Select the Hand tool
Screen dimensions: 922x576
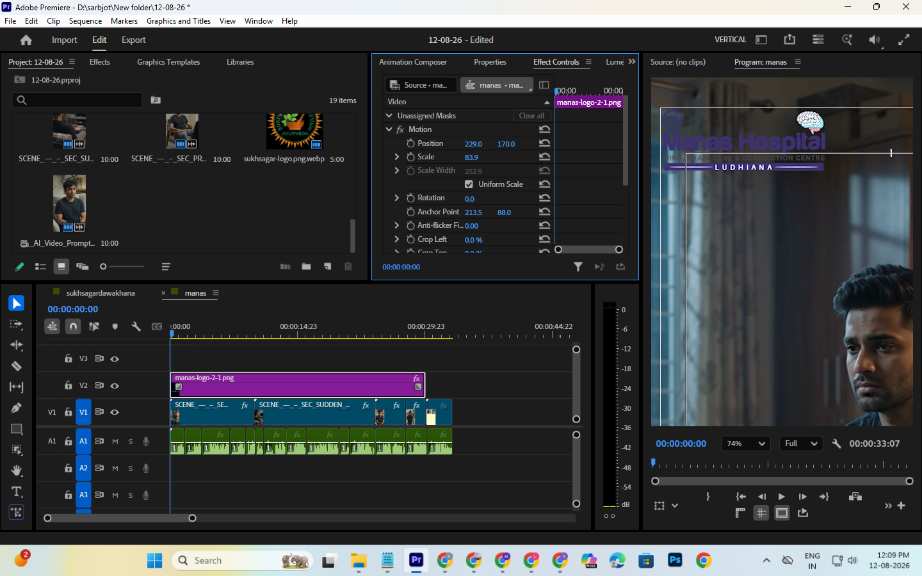(x=16, y=470)
